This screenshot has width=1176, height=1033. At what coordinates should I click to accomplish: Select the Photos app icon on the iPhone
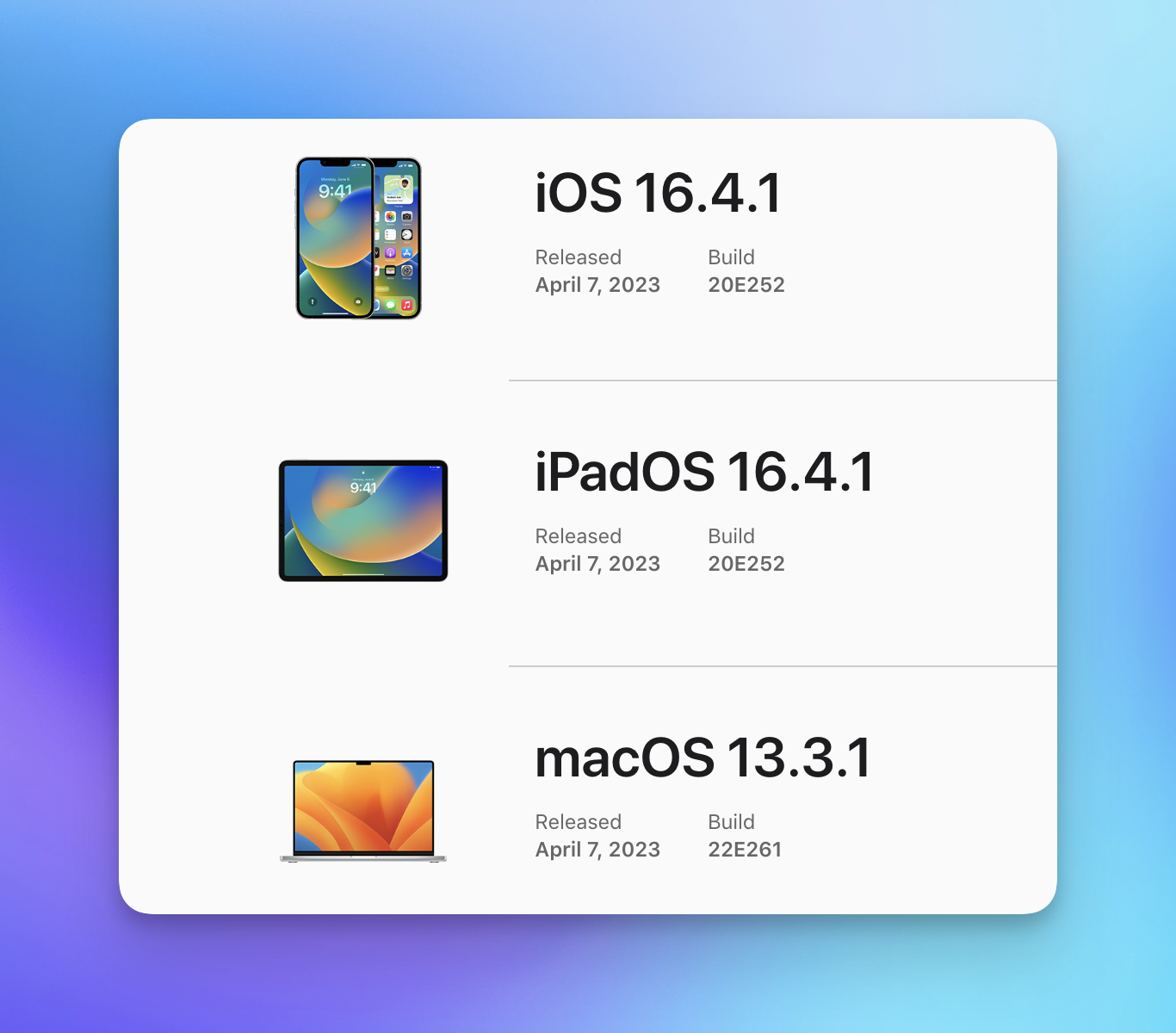point(390,217)
